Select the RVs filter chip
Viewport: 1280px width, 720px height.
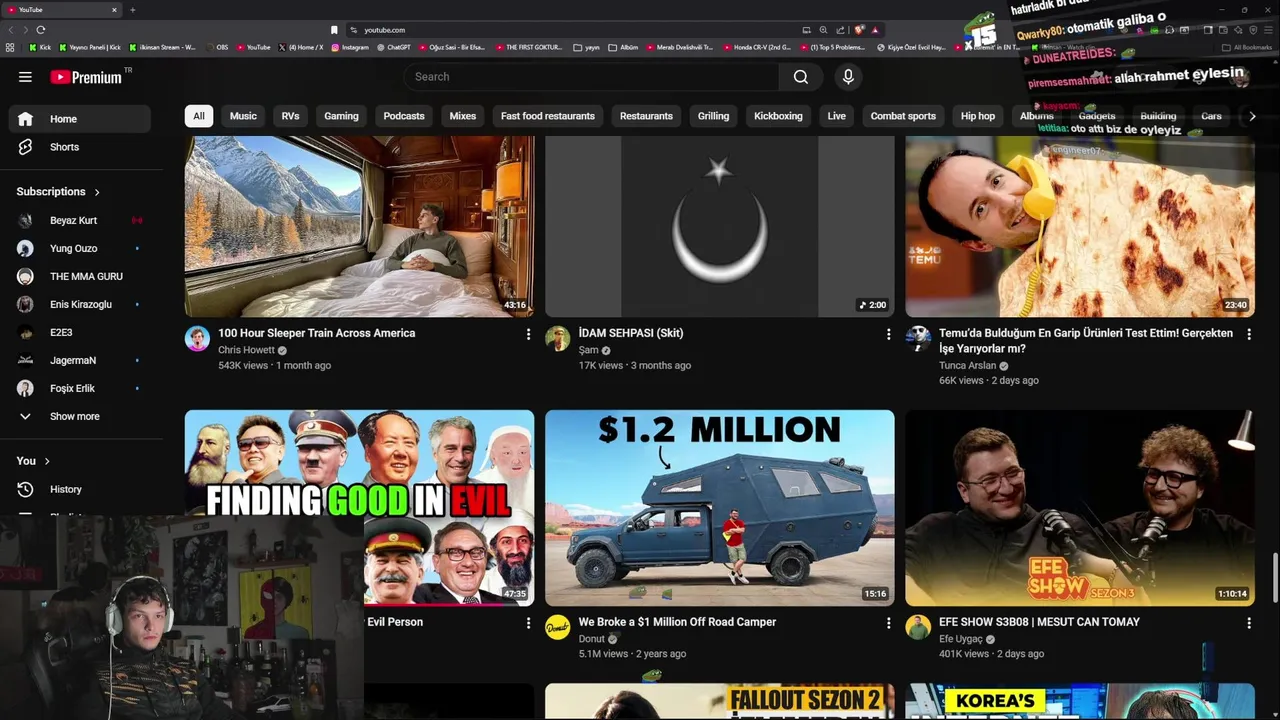tap(290, 116)
